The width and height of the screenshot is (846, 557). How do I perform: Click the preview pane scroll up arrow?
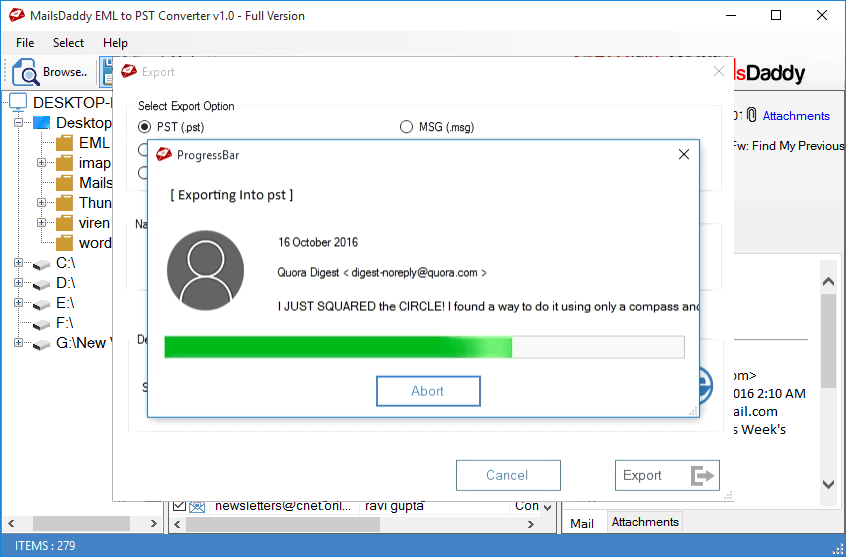(x=828, y=281)
